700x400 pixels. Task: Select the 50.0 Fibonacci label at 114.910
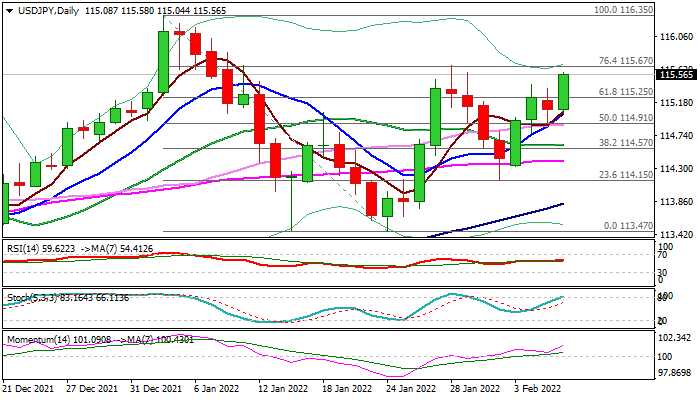[x=626, y=118]
